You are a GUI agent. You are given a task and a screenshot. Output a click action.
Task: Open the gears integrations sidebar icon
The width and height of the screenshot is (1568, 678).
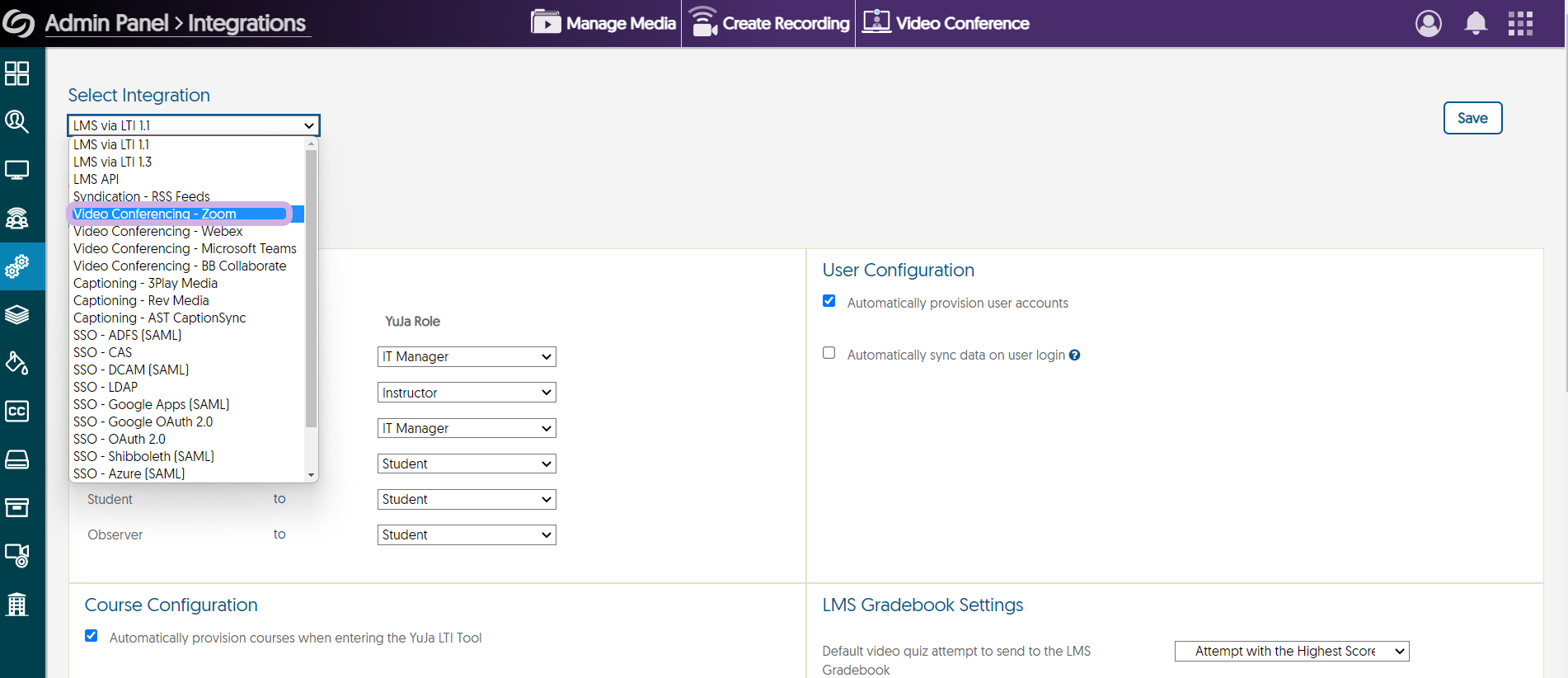tap(16, 266)
